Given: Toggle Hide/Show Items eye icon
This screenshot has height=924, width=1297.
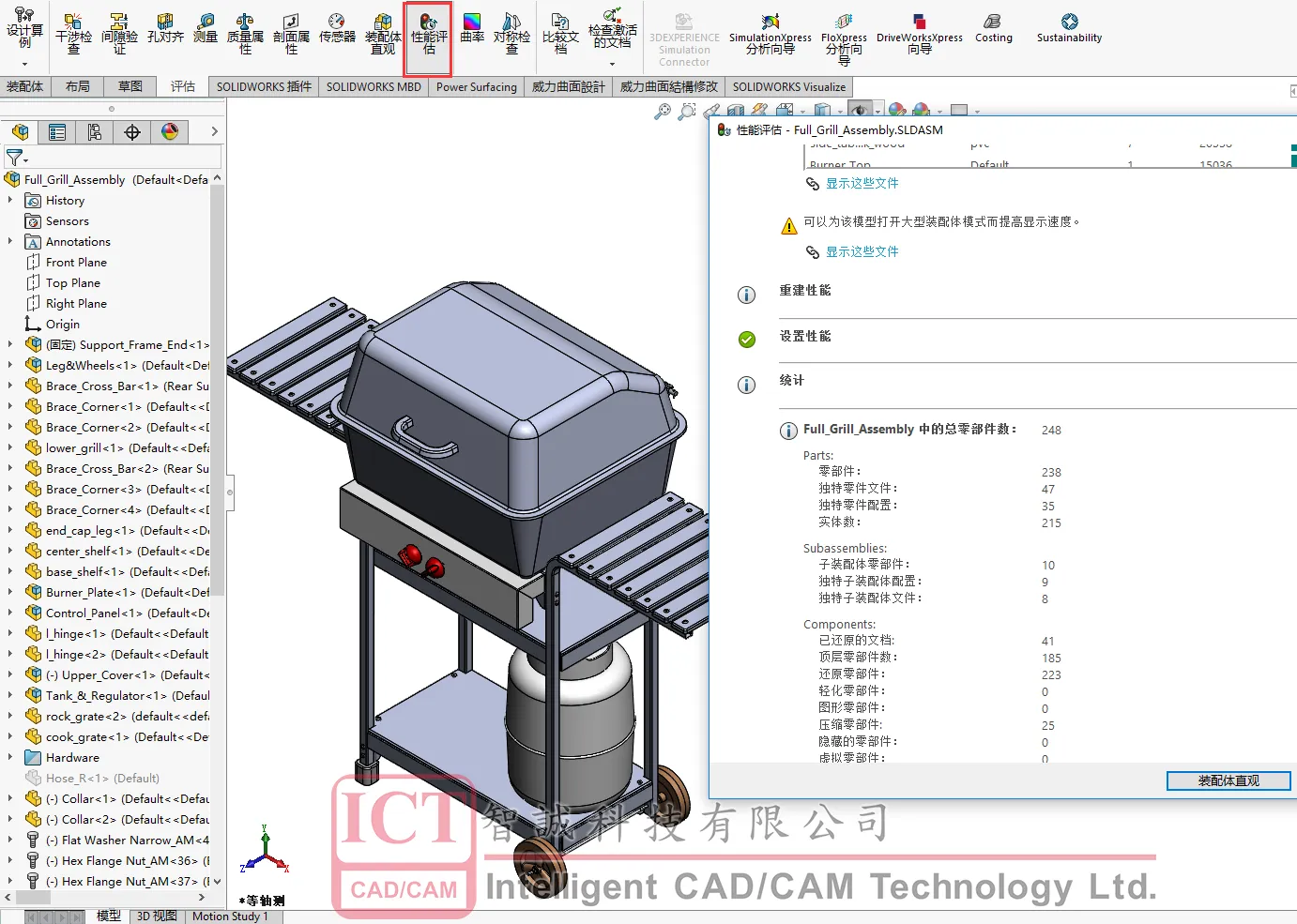Looking at the screenshot, I should click(x=858, y=111).
